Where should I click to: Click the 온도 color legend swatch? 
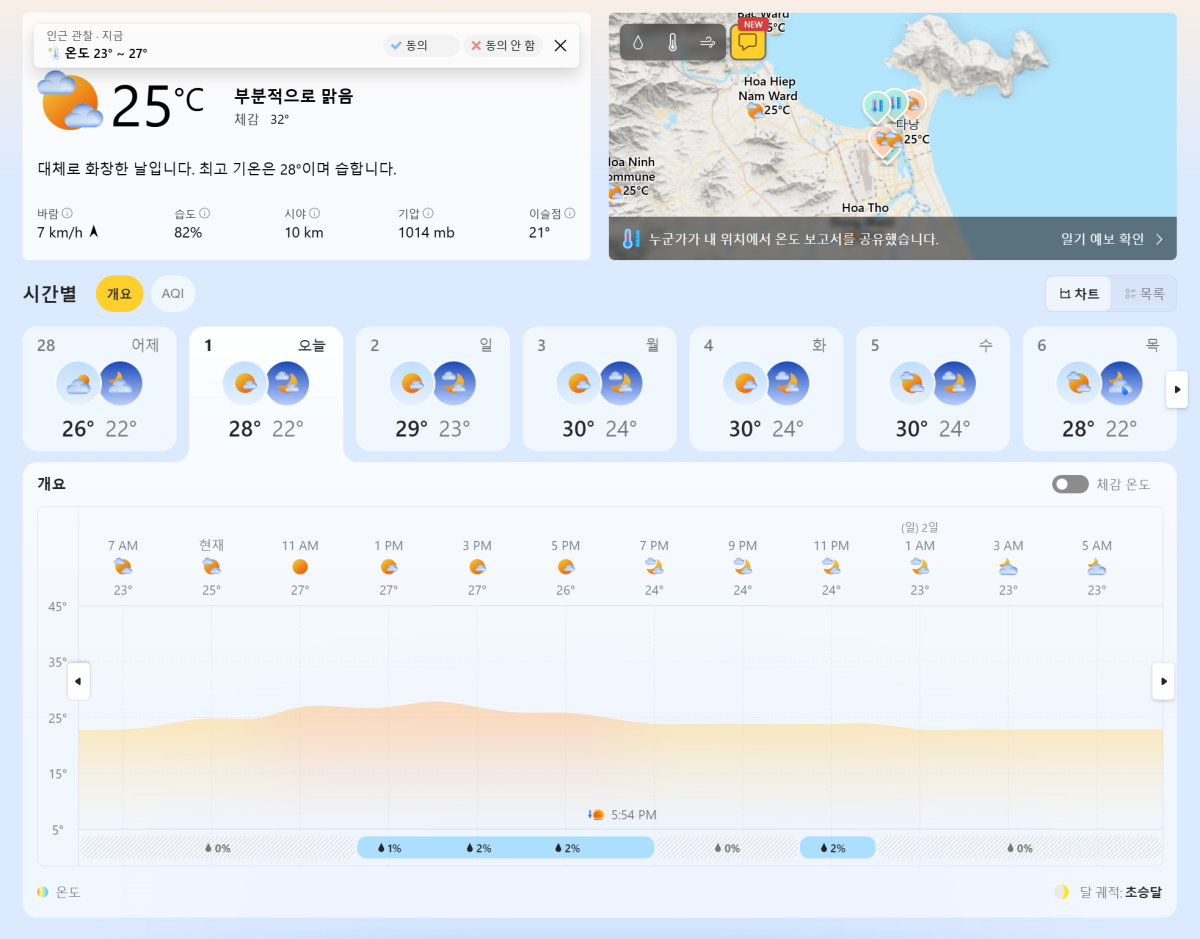click(x=43, y=892)
